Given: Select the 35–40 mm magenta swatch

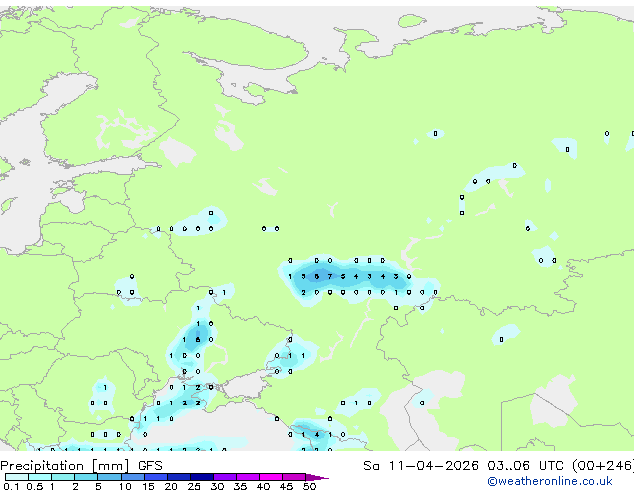Looking at the screenshot, I should pos(247,477).
